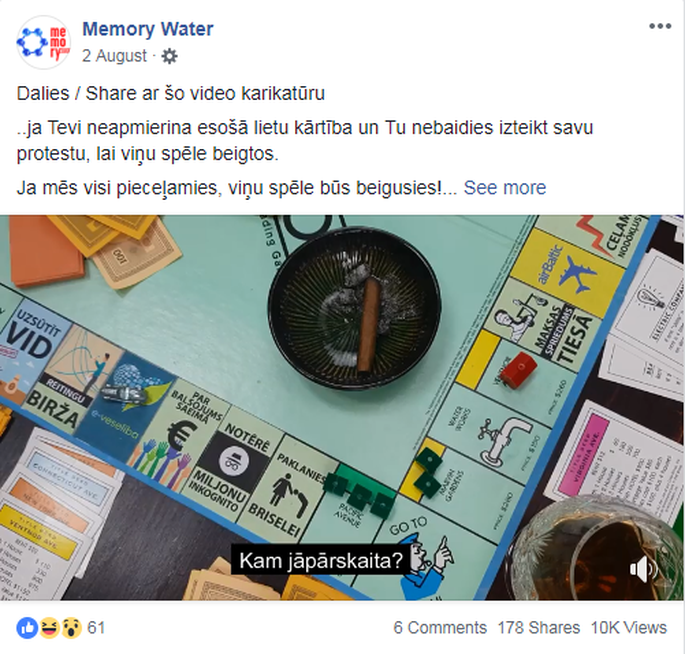Click the Wow surprised reaction icon

coord(71,628)
